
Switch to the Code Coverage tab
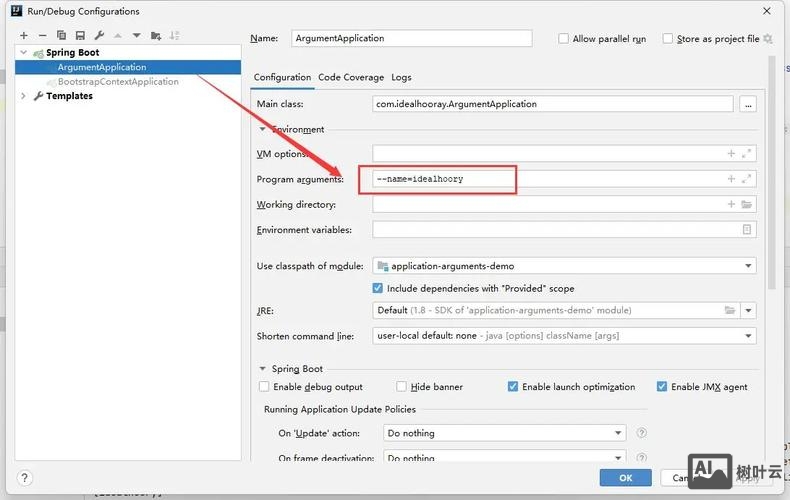click(350, 77)
